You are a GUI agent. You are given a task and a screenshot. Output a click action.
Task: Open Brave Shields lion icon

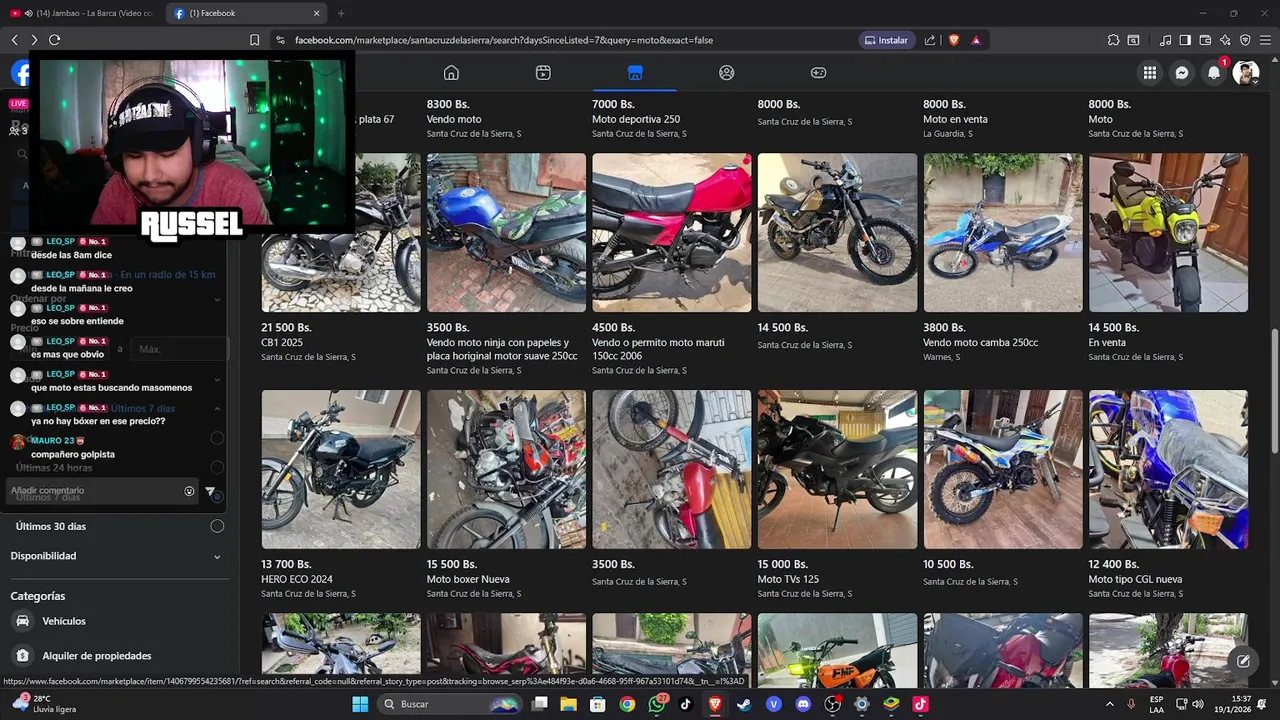coord(954,40)
